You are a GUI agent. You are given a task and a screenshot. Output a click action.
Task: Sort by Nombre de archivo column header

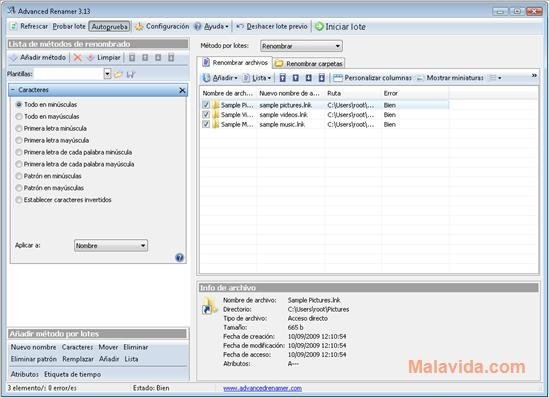coord(228,93)
